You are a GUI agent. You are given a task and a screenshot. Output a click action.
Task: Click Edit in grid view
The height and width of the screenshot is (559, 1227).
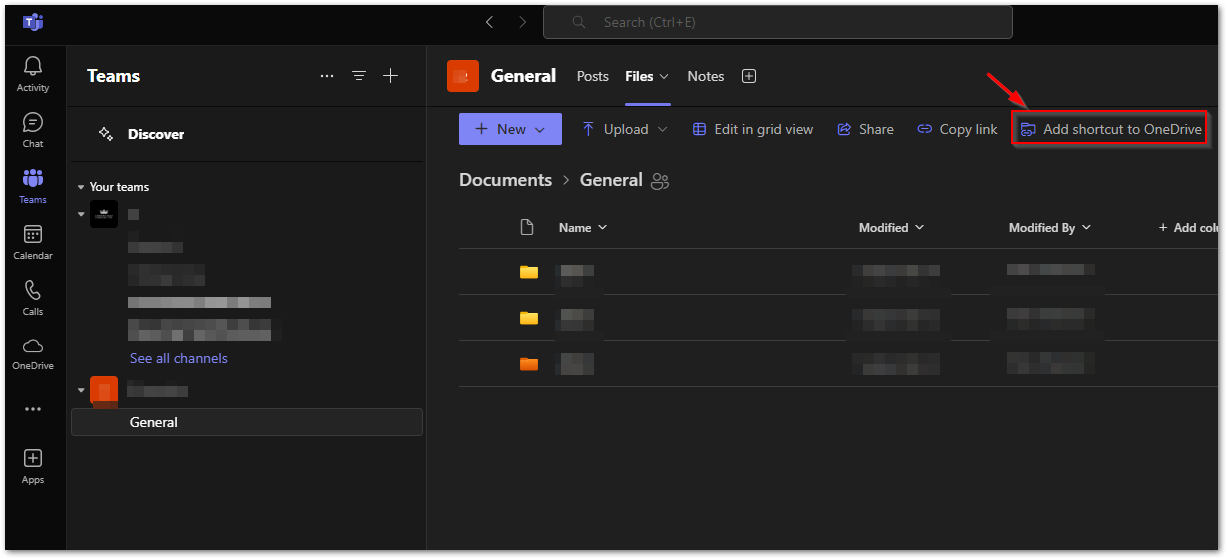(x=753, y=129)
